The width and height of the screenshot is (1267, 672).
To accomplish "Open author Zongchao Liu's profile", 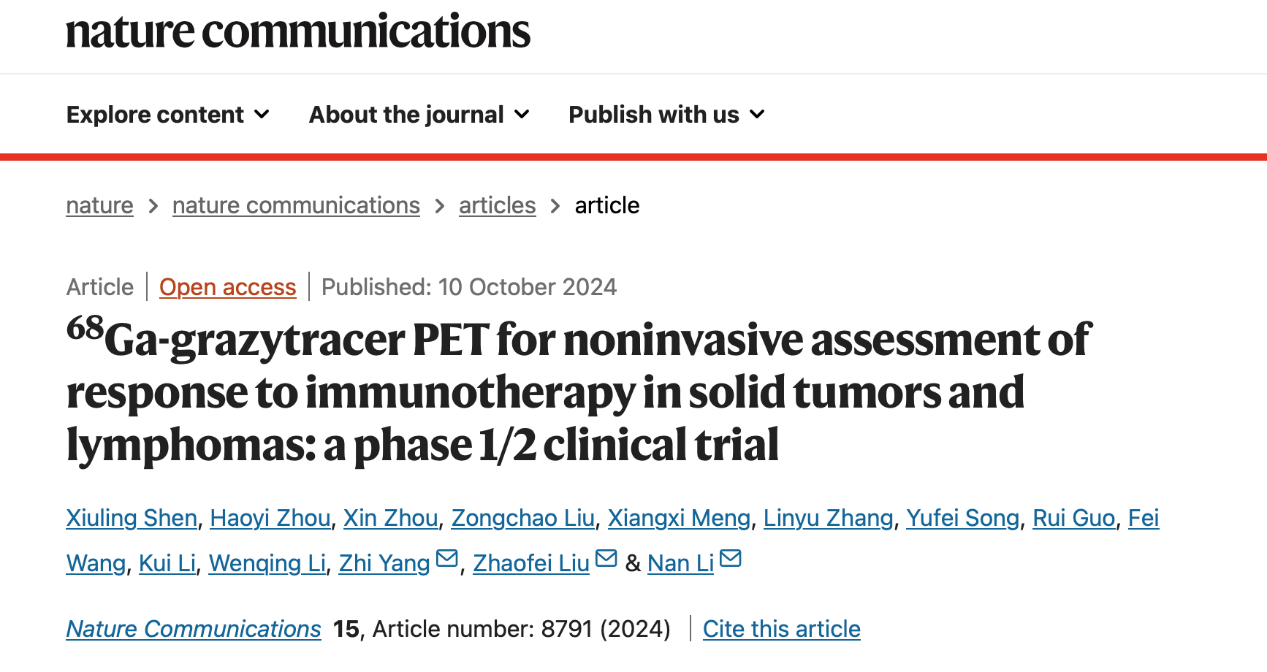I will click(523, 518).
